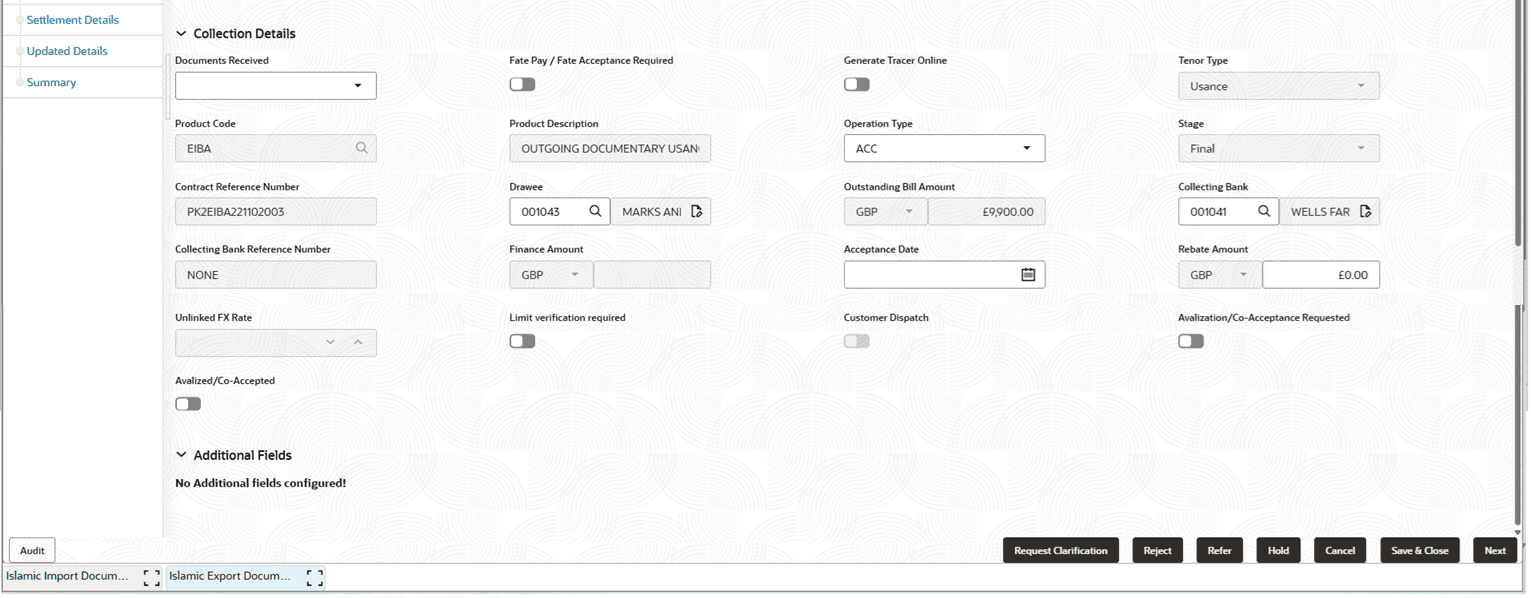1531x598 pixels.
Task: Open the Product Code search lookup
Action: [x=362, y=147]
